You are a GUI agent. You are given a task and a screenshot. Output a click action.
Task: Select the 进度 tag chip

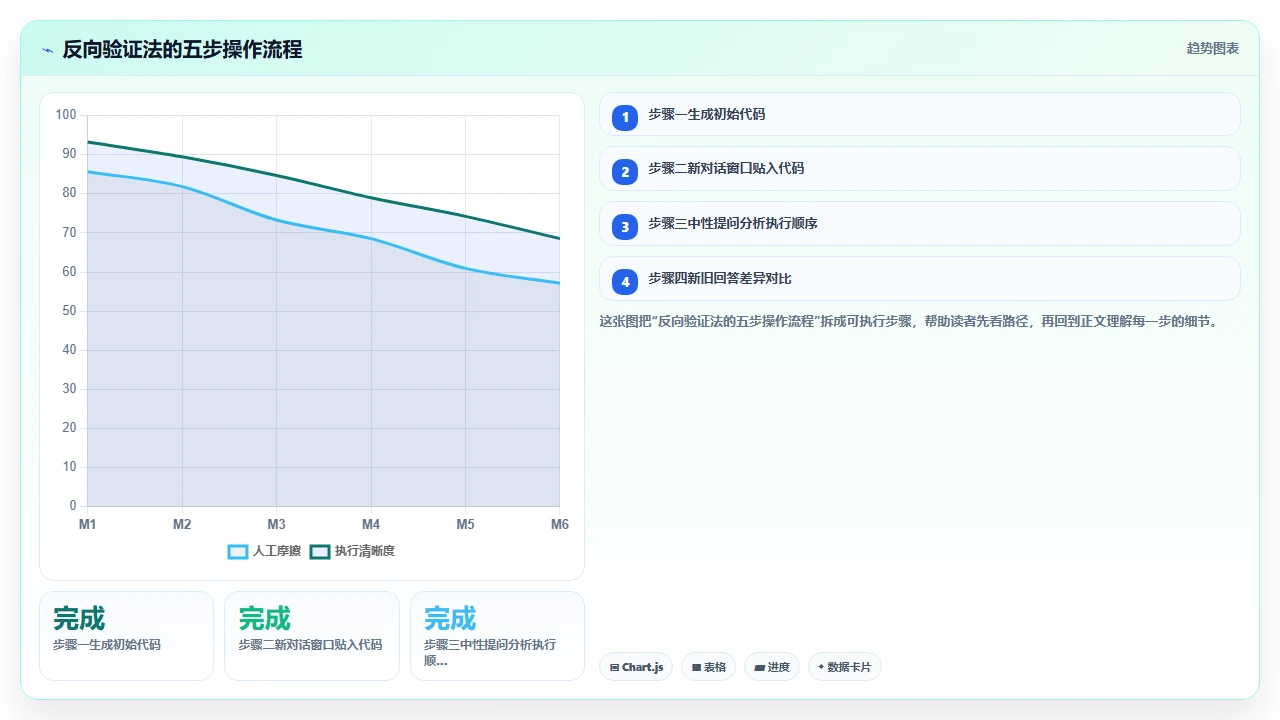[x=772, y=667]
